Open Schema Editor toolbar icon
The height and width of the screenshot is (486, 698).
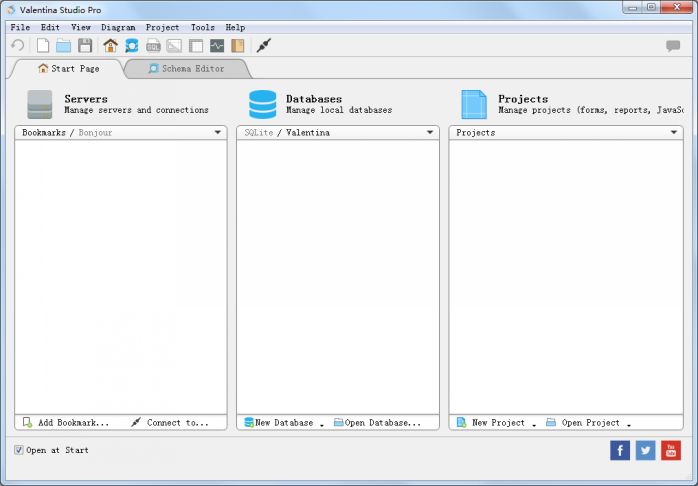tap(132, 45)
